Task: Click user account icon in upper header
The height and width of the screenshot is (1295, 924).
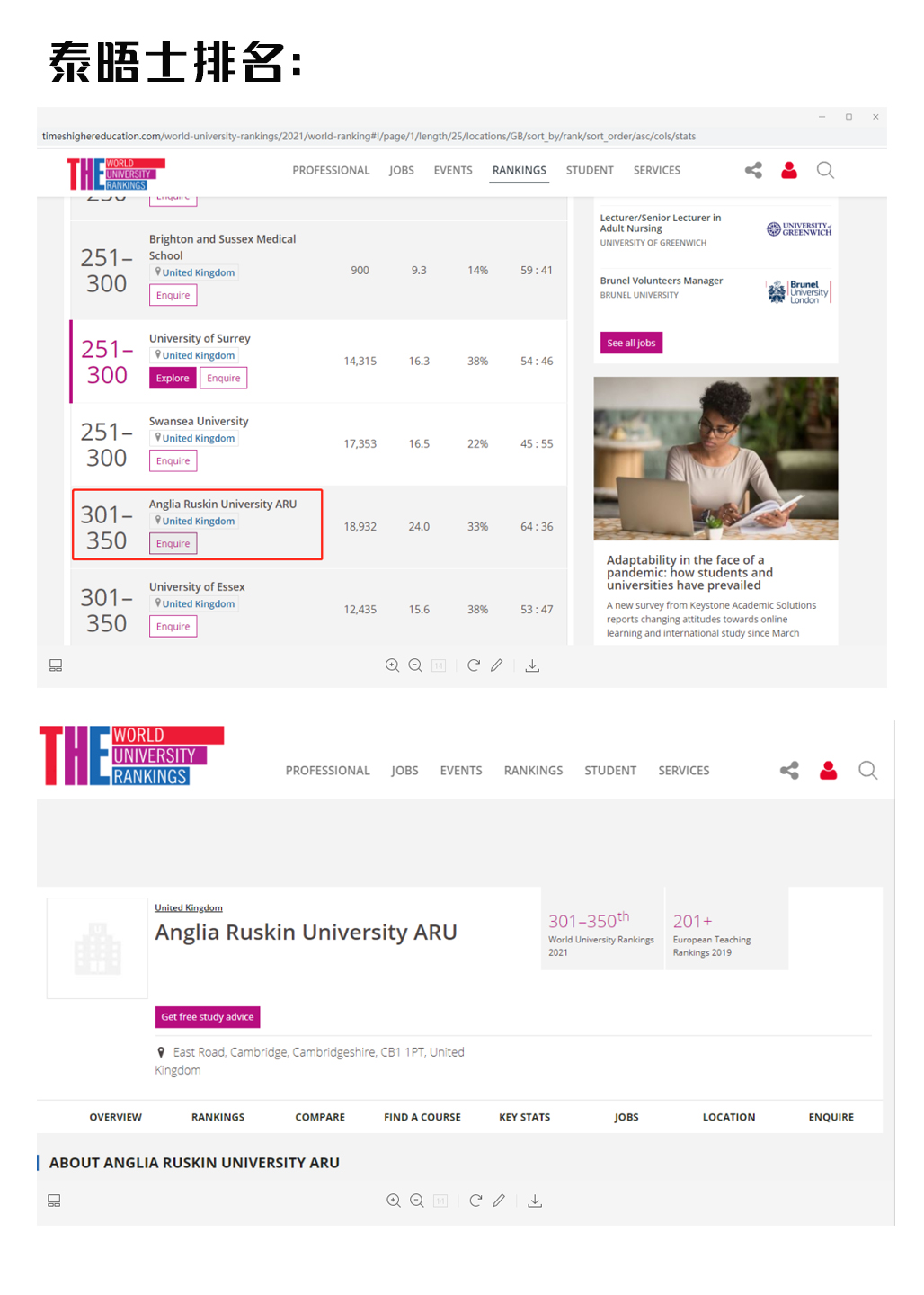Action: [x=789, y=170]
